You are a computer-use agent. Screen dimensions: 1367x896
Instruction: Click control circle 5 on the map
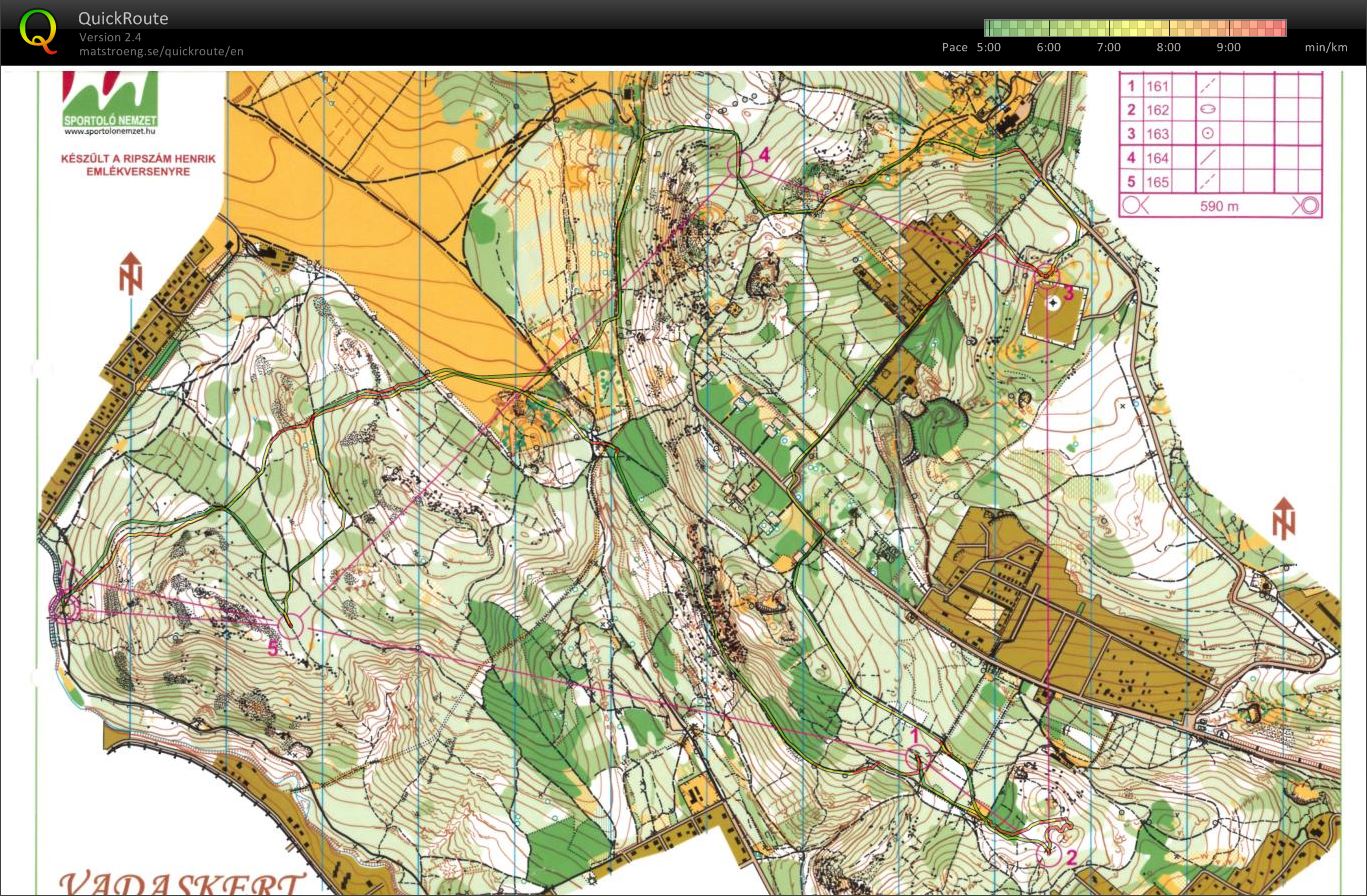(x=290, y=627)
